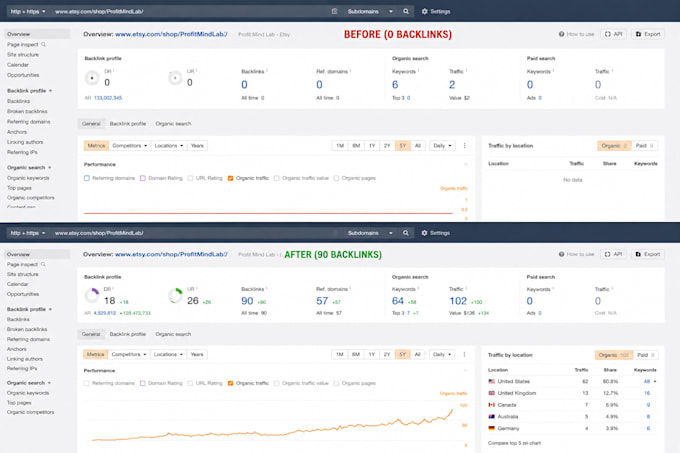Open Top pages in the after panel sidebar

click(19, 403)
